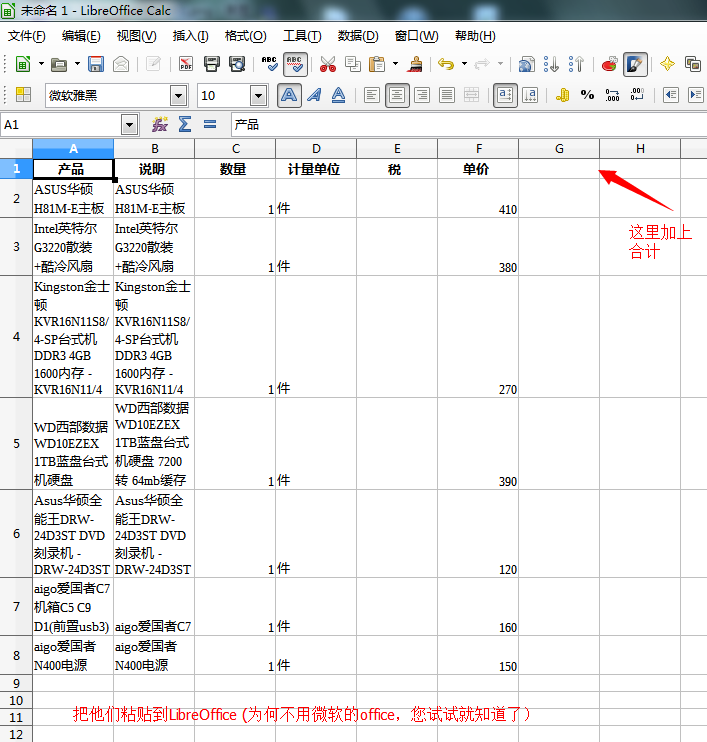
Task: Click the Sum sigma icon
Action: (x=184, y=124)
